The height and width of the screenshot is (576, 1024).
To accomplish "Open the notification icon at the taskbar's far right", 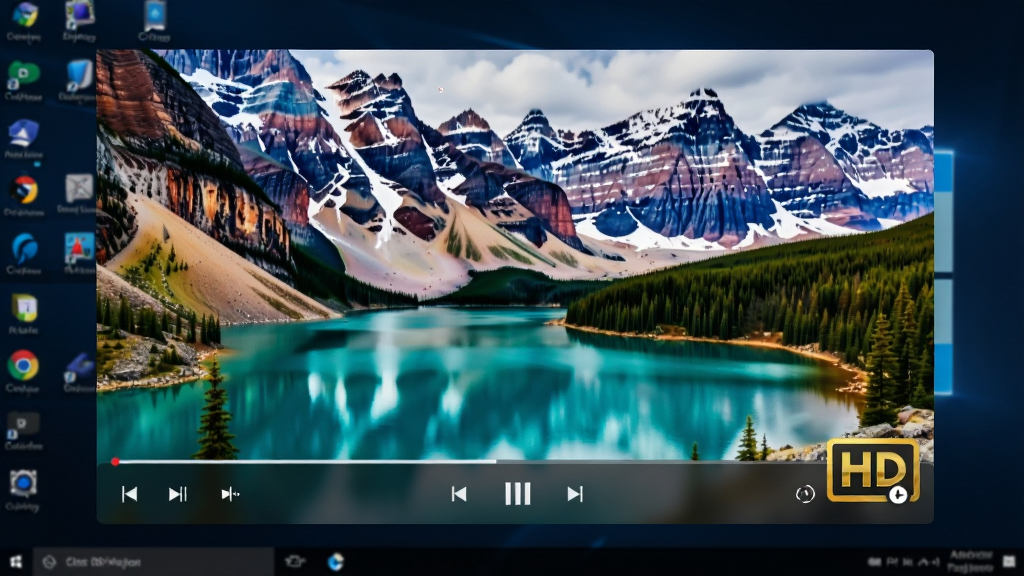I will [1009, 562].
